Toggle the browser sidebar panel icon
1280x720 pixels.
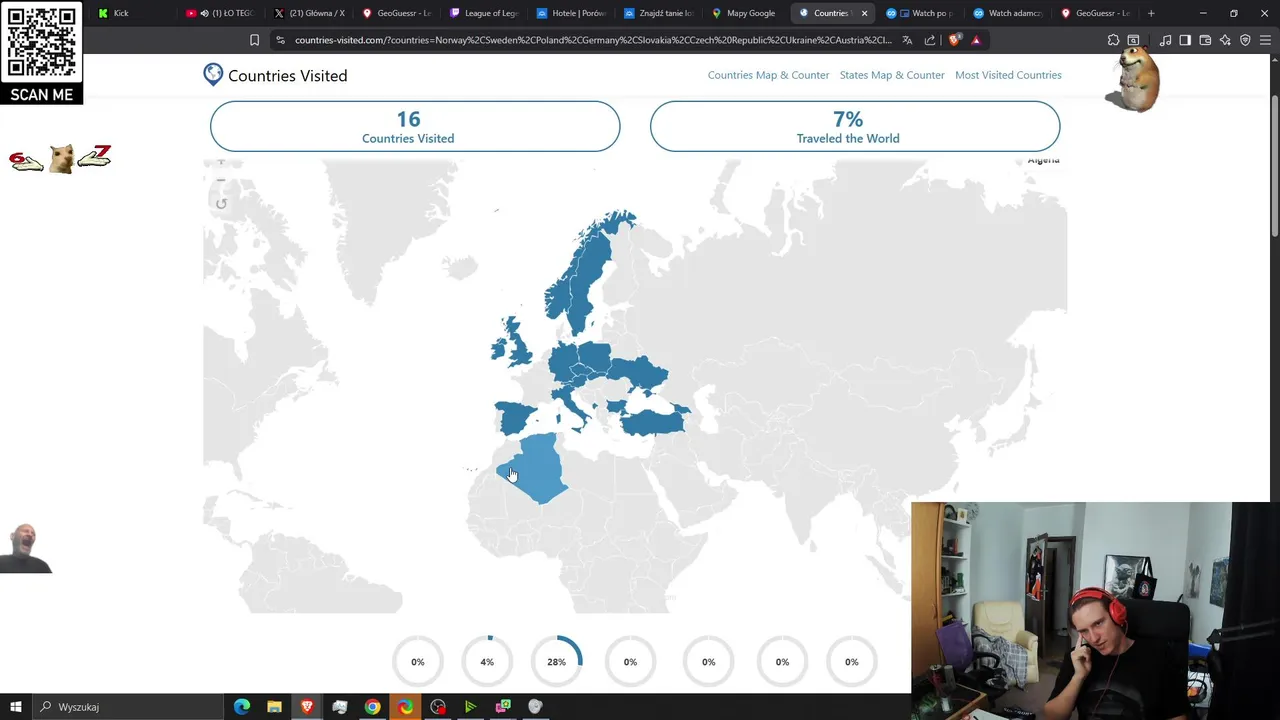[1185, 40]
